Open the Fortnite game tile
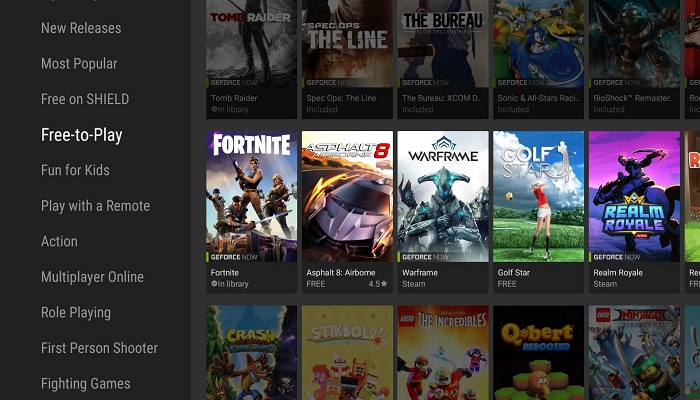700x400 pixels. (x=251, y=197)
